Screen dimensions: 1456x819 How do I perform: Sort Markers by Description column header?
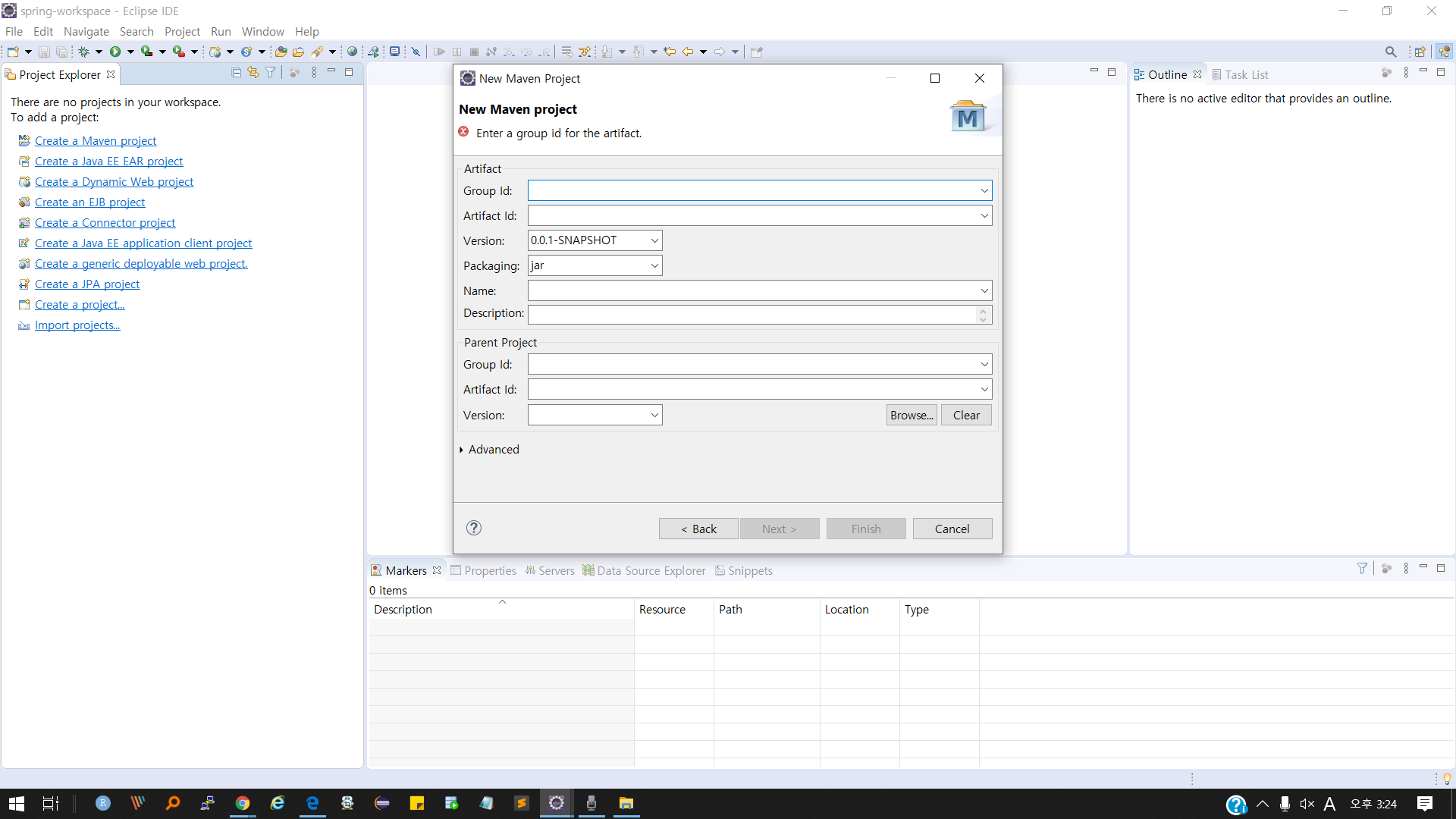click(x=501, y=610)
